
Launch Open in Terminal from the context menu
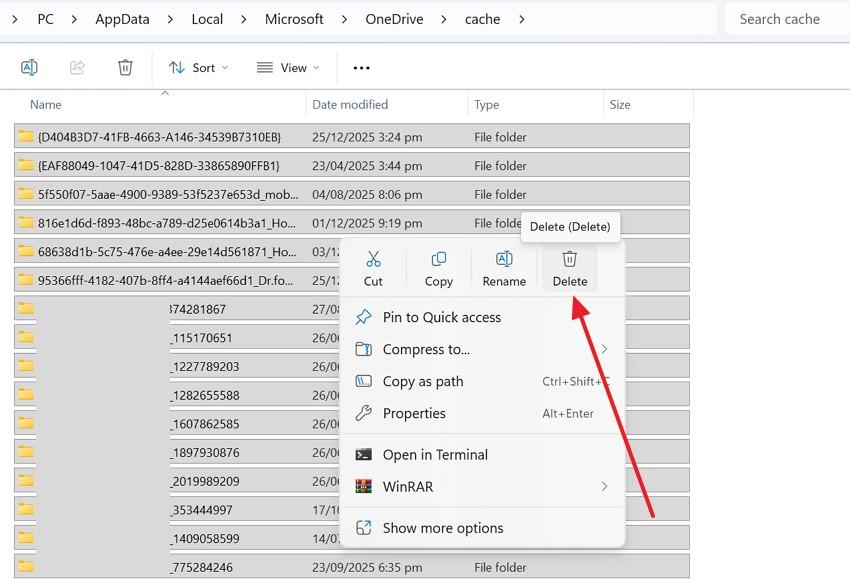pos(434,454)
